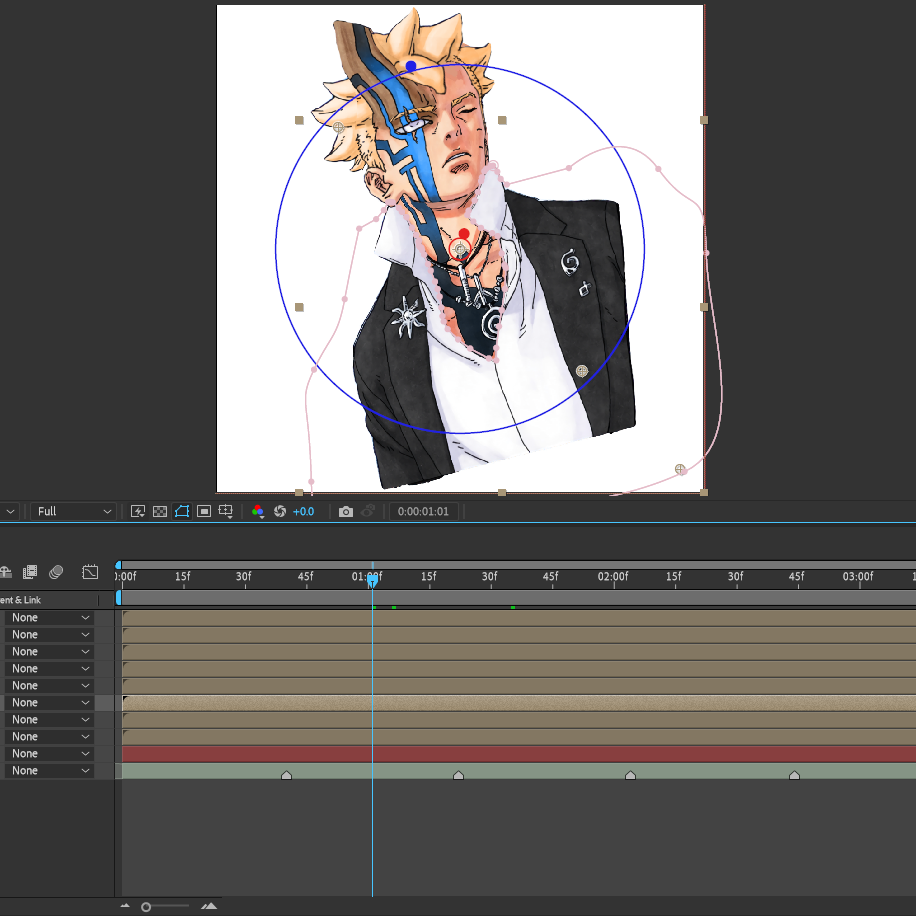Select the highlighted tan layer bar
The width and height of the screenshot is (916, 916).
[x=519, y=703]
